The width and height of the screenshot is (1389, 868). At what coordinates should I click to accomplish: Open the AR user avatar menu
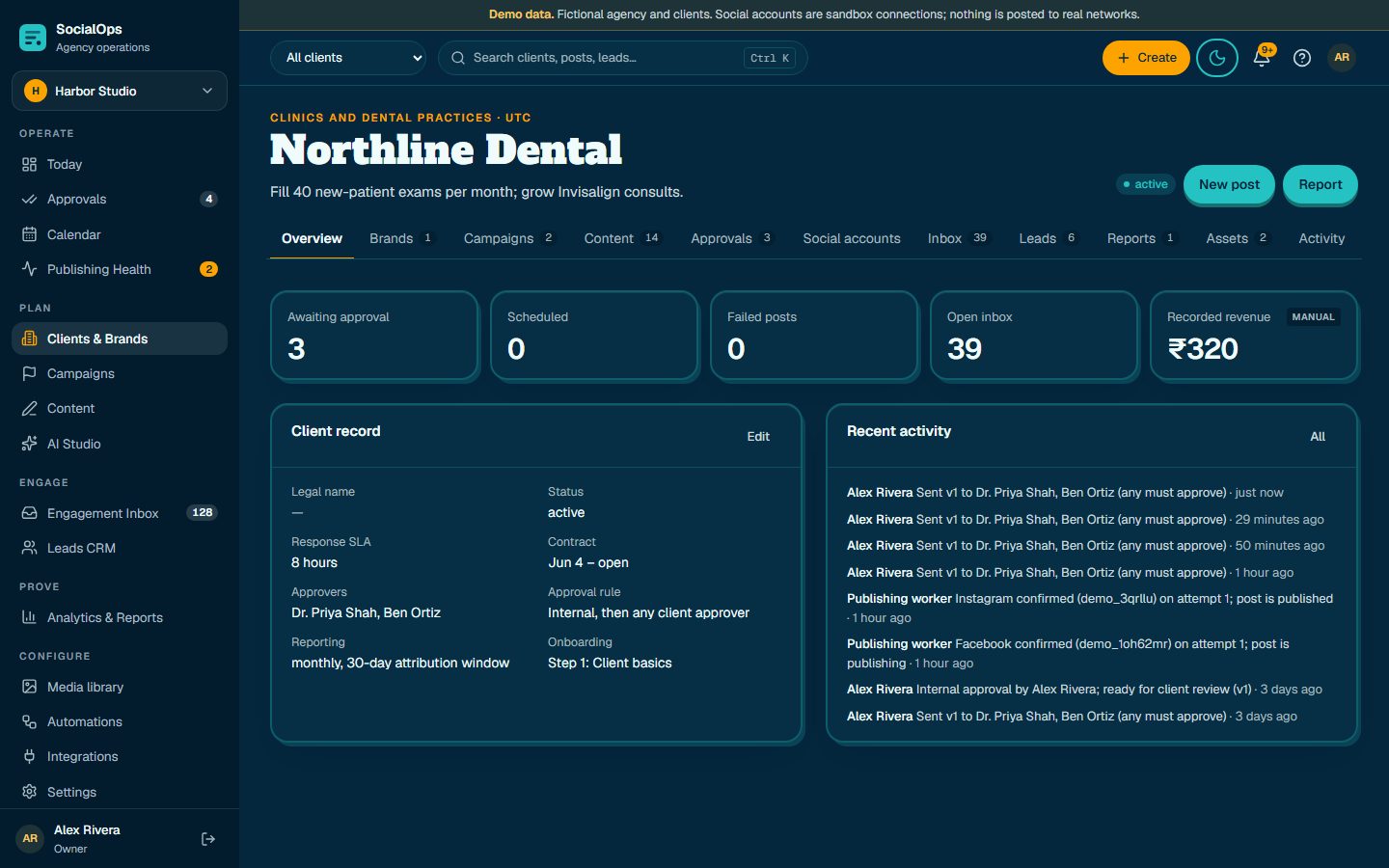click(1342, 58)
